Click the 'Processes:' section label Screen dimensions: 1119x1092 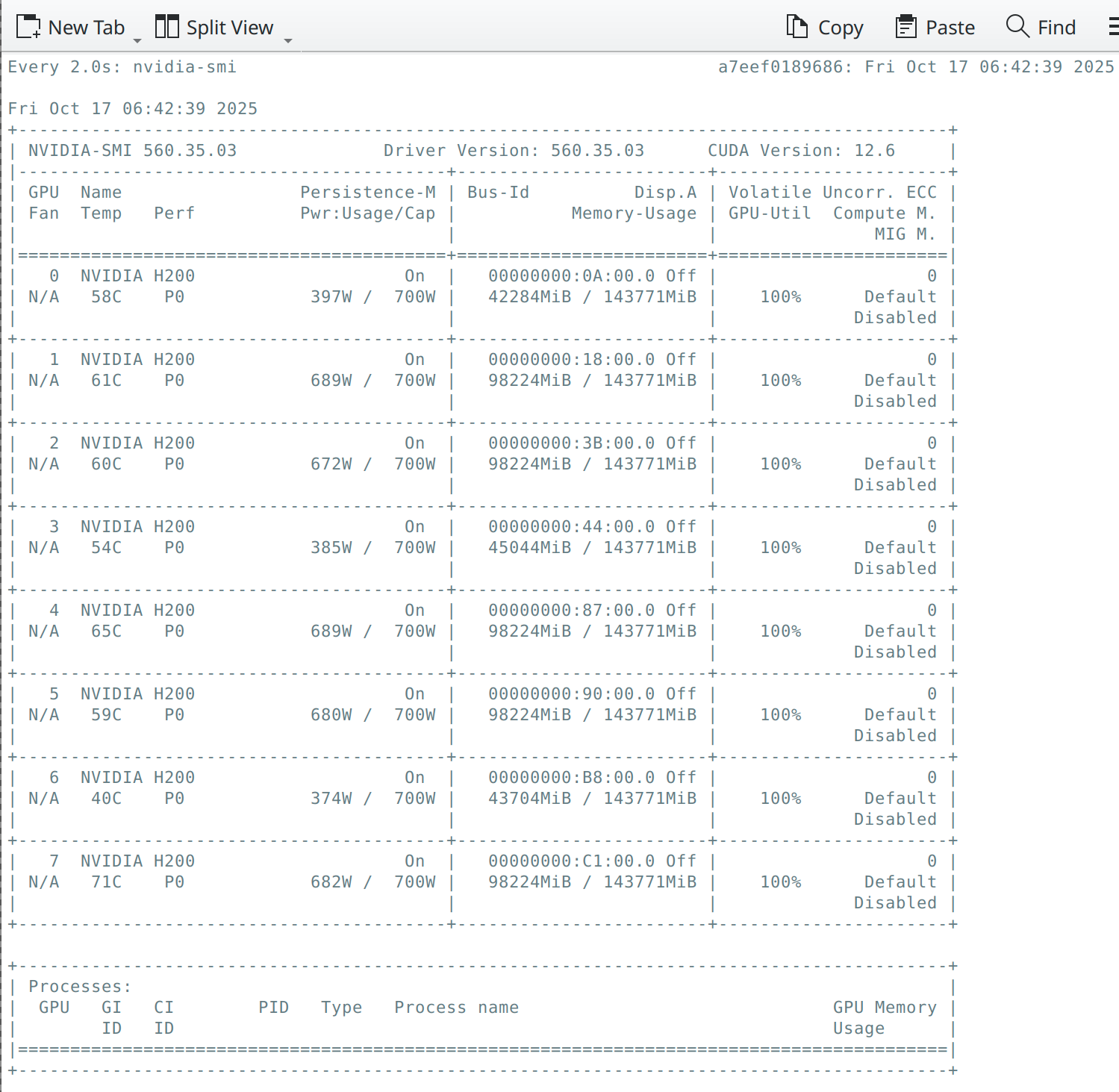pyautogui.click(x=80, y=987)
